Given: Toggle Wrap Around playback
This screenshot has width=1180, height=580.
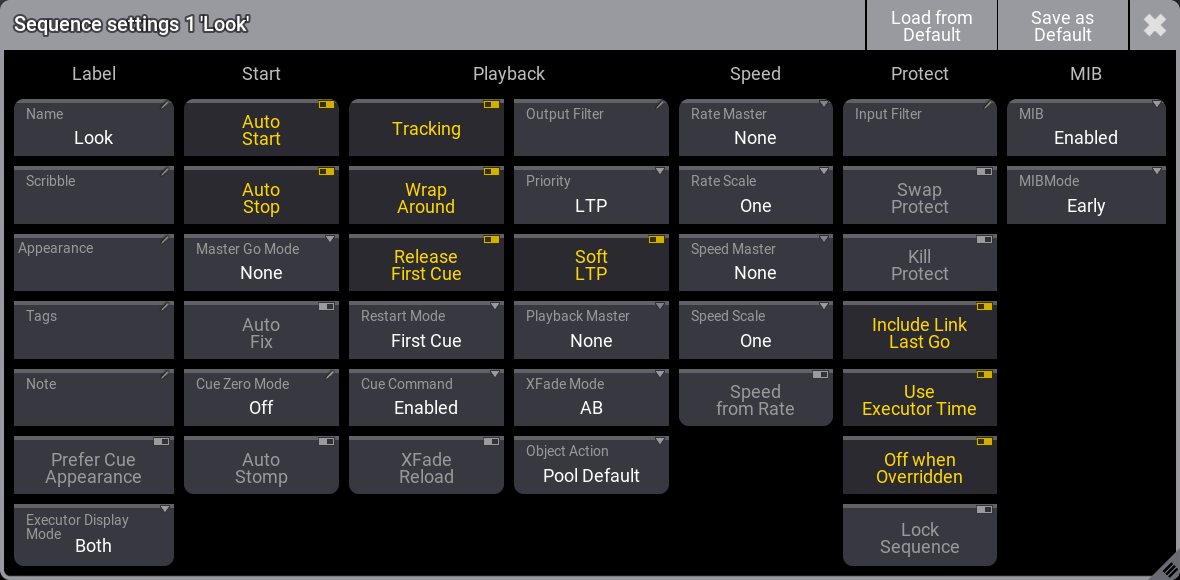Looking at the screenshot, I should [426, 198].
